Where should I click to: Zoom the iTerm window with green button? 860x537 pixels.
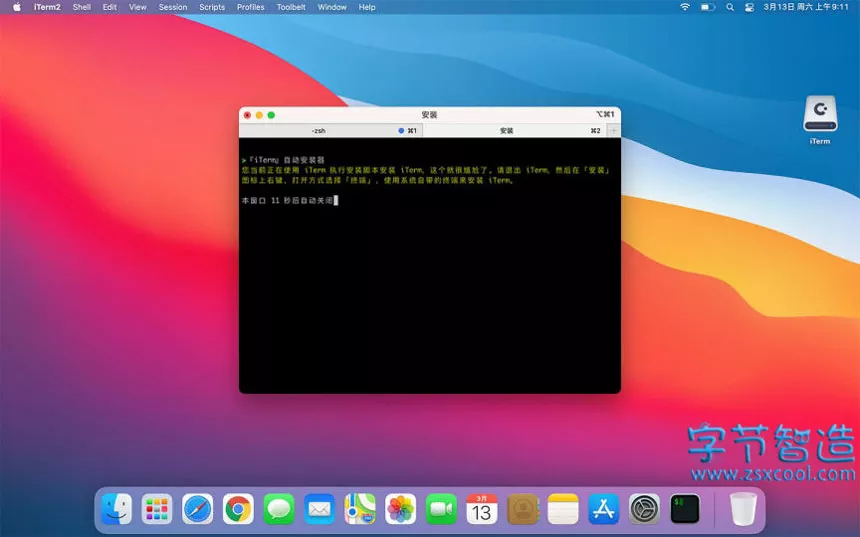pos(271,115)
